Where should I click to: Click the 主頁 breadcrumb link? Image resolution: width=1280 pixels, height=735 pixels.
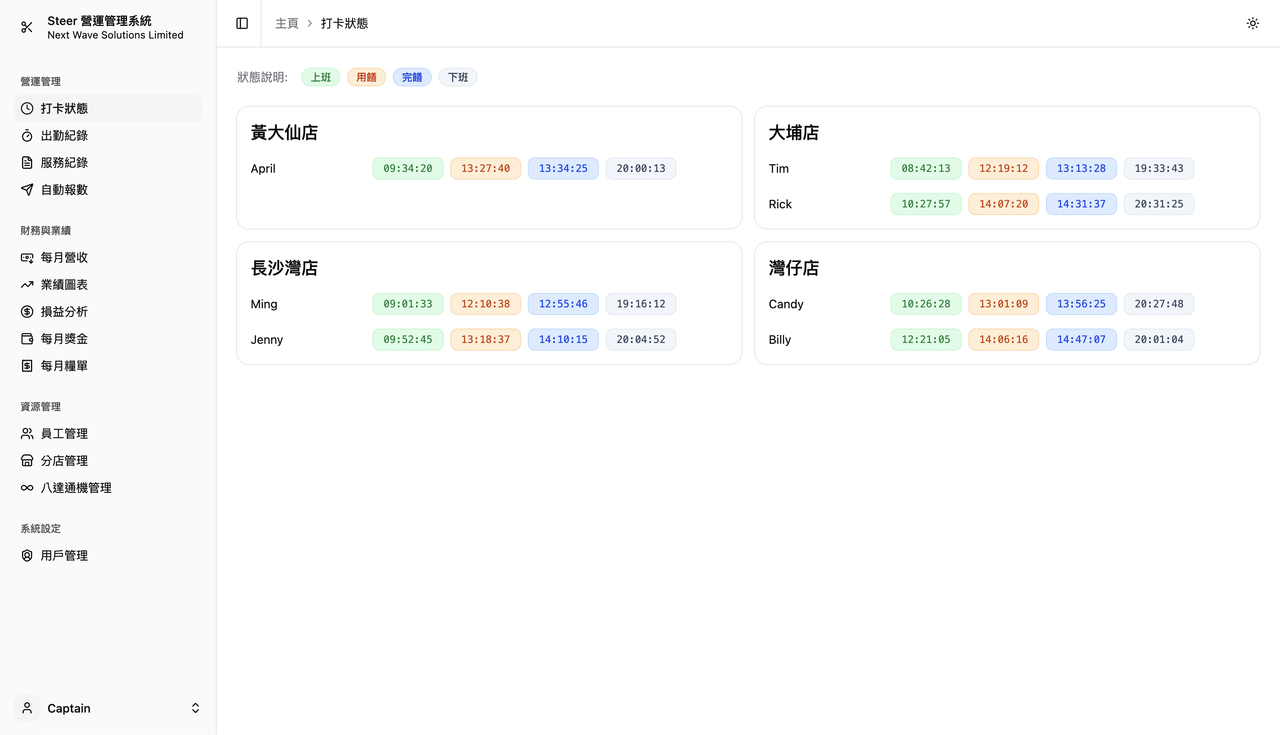(287, 23)
